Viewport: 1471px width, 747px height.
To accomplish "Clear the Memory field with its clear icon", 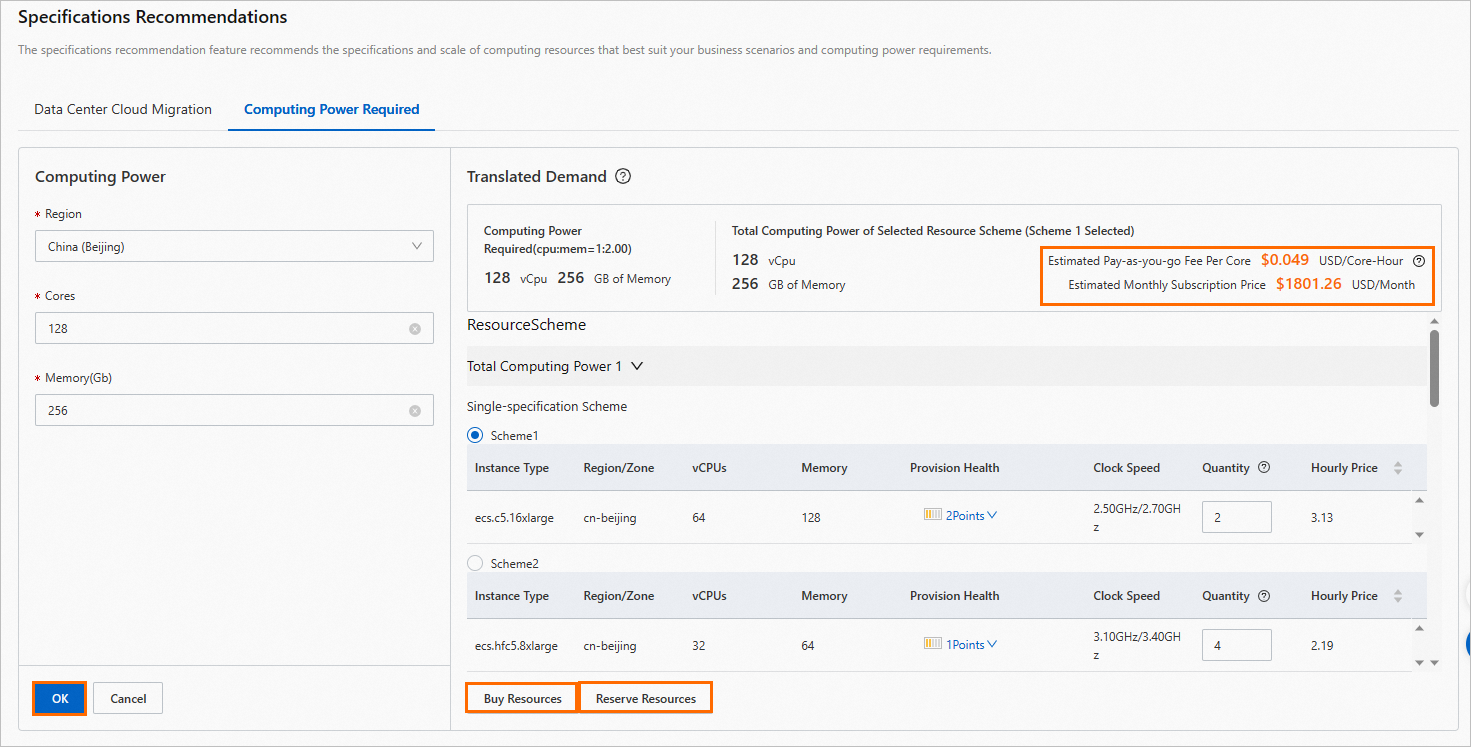I will click(415, 411).
